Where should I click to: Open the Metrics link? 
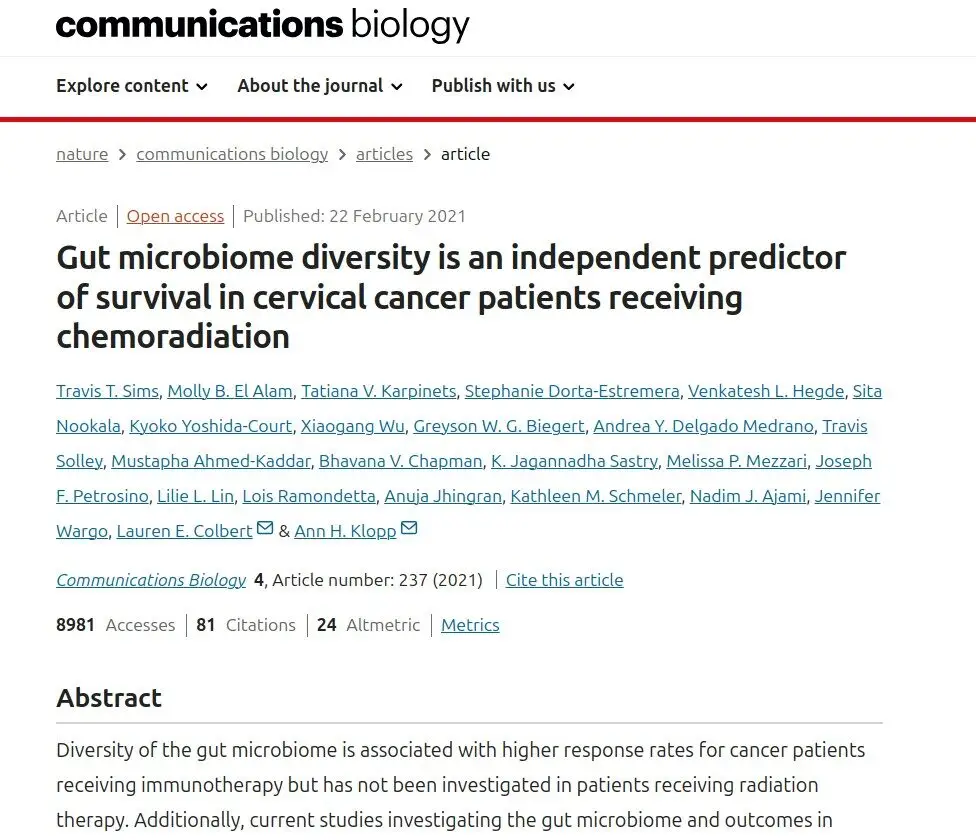point(471,625)
